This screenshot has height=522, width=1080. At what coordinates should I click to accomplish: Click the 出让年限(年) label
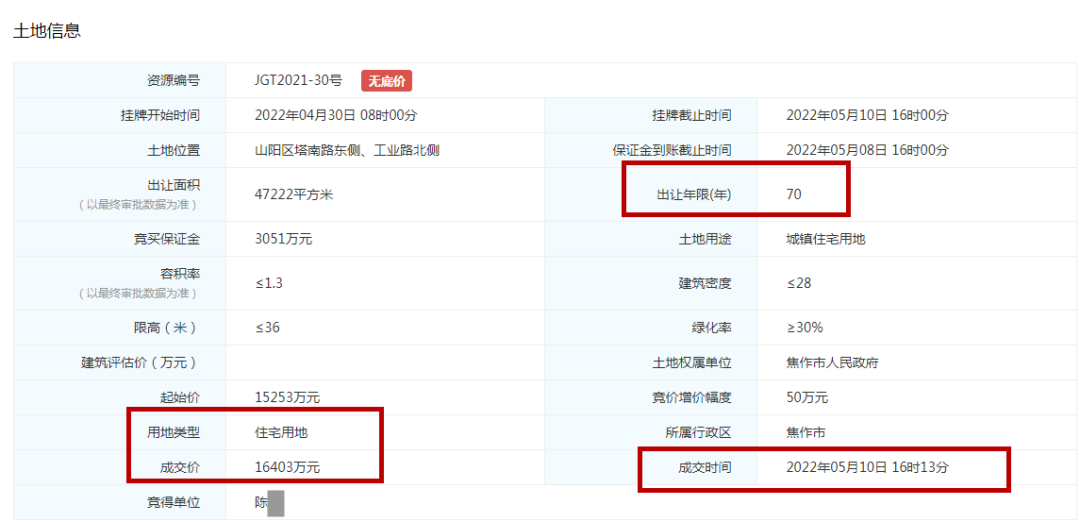[x=694, y=194]
